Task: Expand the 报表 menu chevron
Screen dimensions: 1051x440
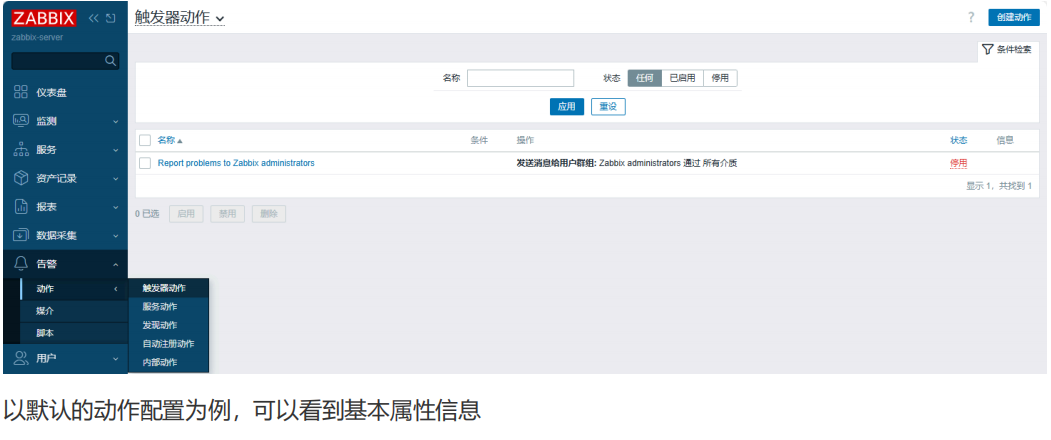Action: click(x=115, y=208)
